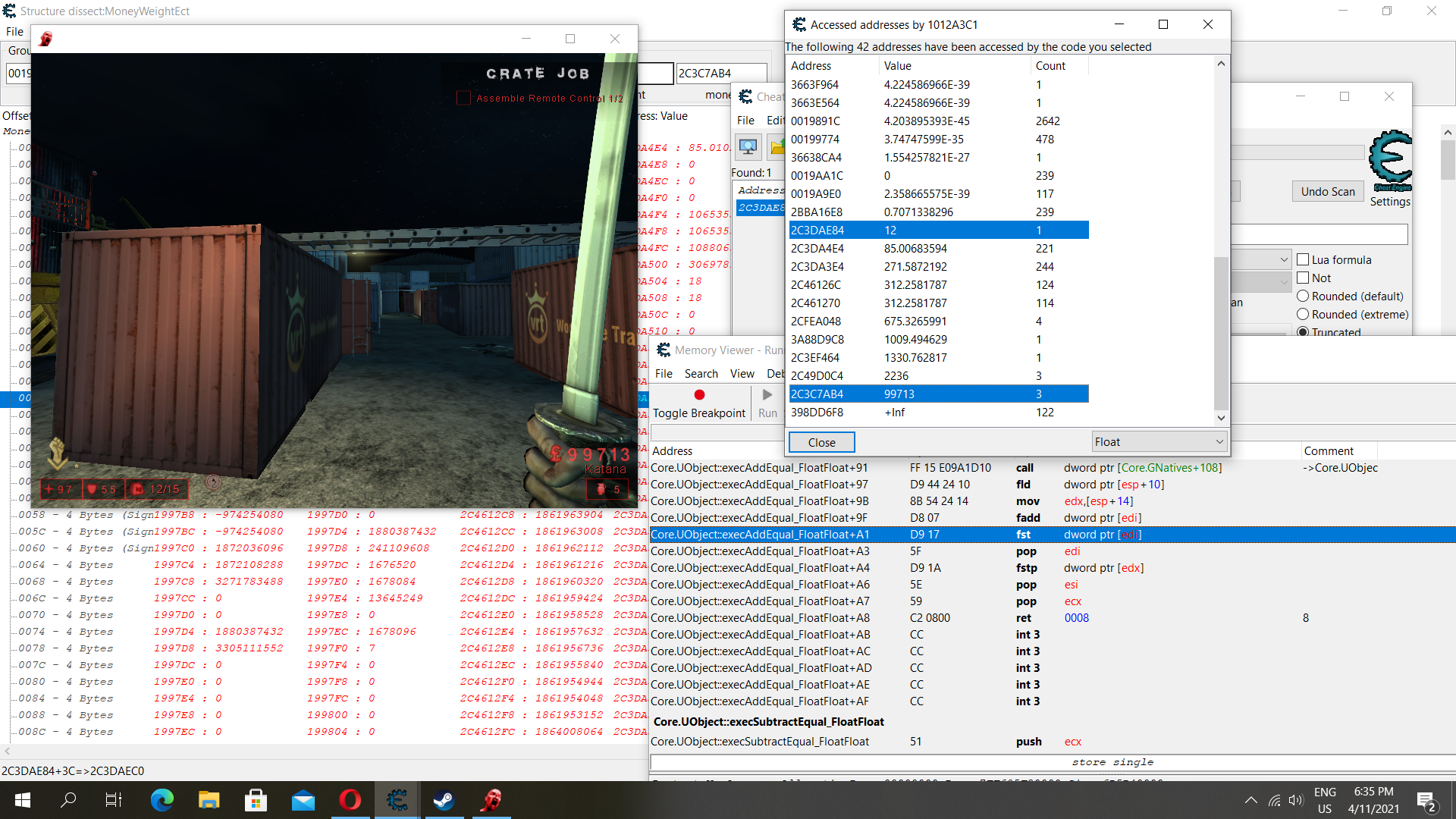Screen dimensions: 1456x819
Task: Click Cheat Engine Settings logo icon
Action: coord(1390,161)
